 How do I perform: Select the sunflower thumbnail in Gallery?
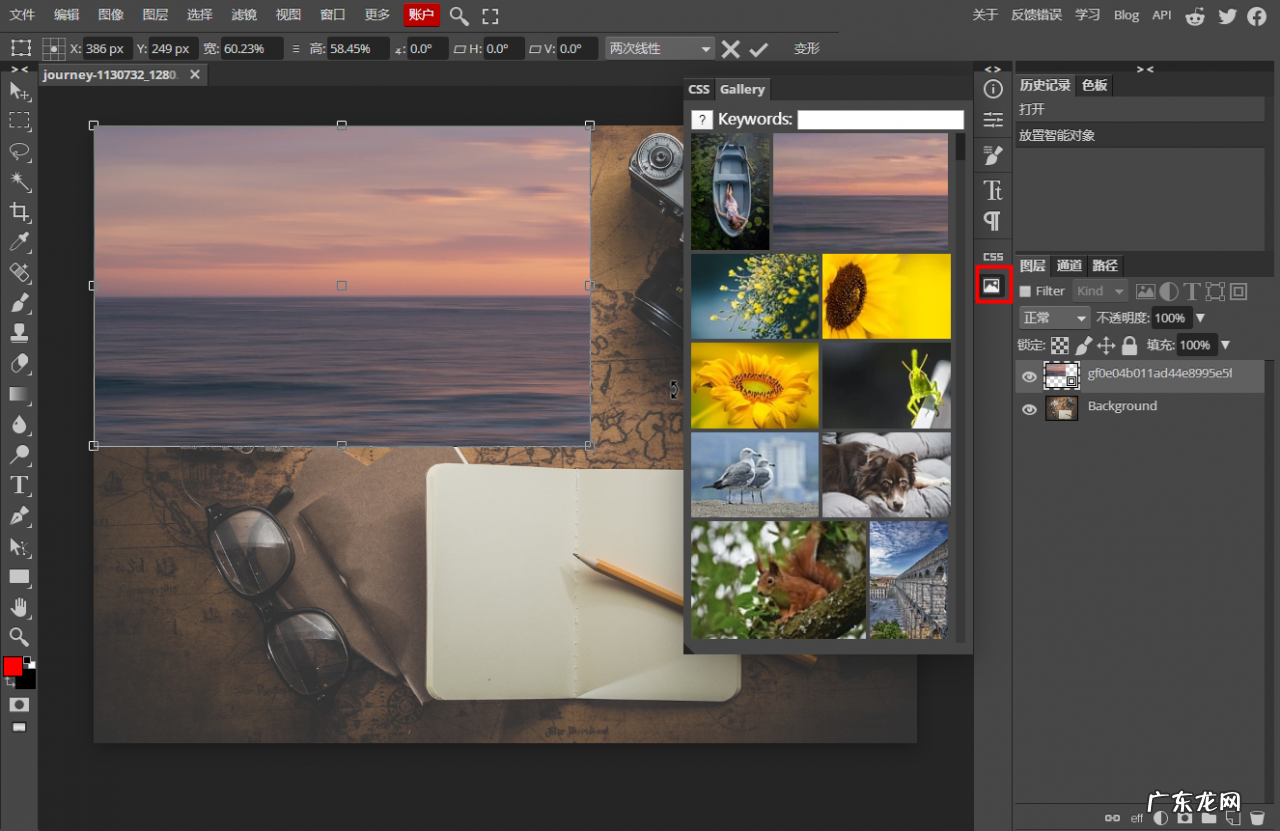pyautogui.click(x=886, y=296)
